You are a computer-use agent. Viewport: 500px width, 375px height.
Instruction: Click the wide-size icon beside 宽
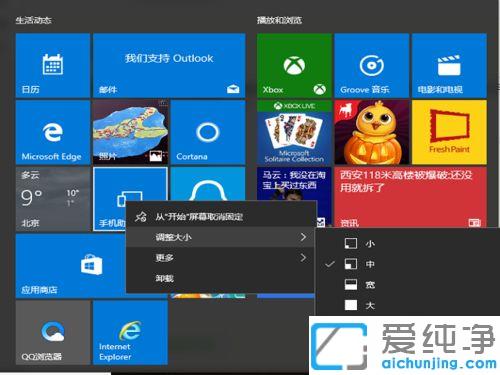tap(351, 285)
